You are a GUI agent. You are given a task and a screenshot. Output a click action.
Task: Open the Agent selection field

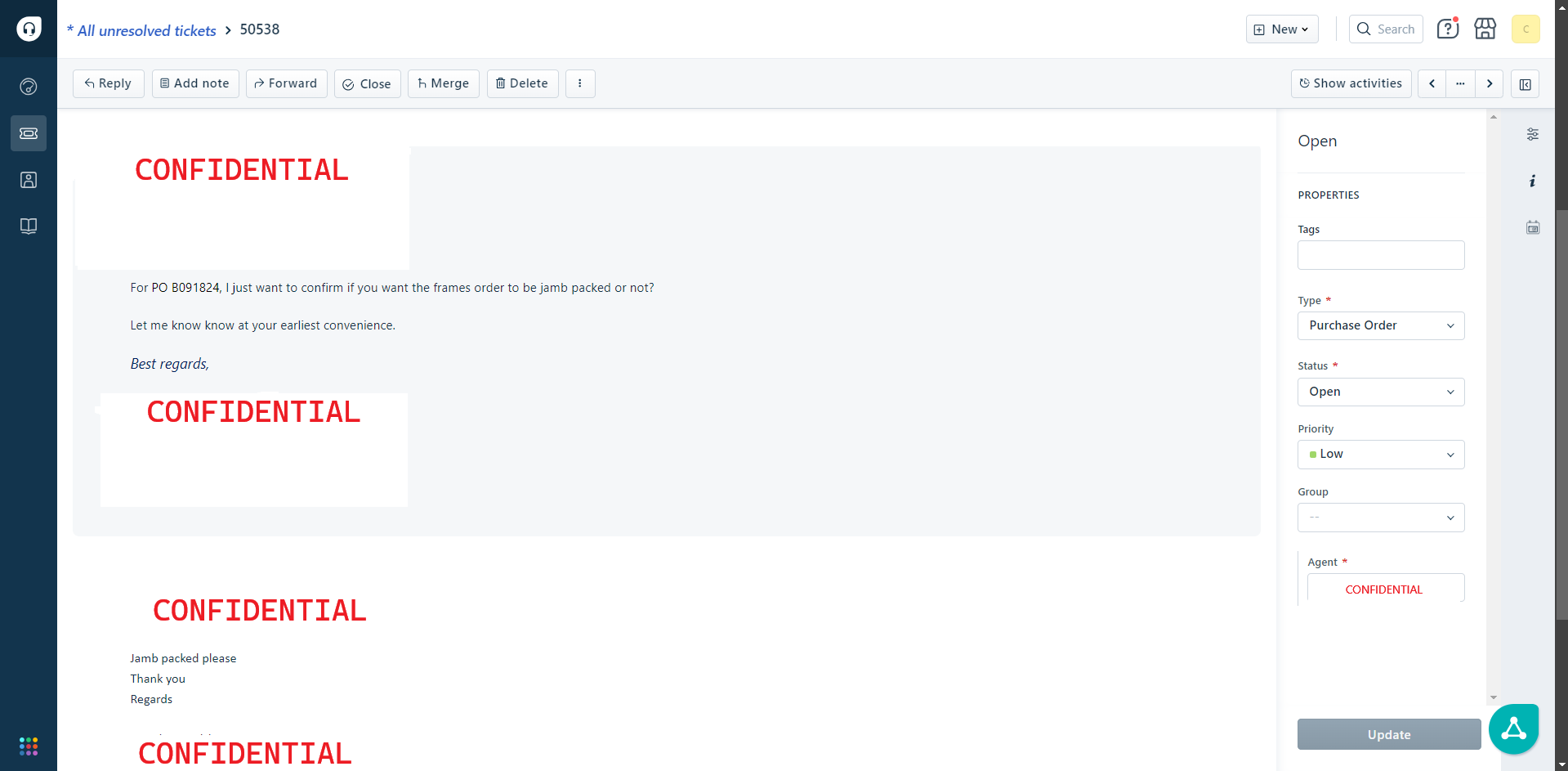click(1386, 588)
